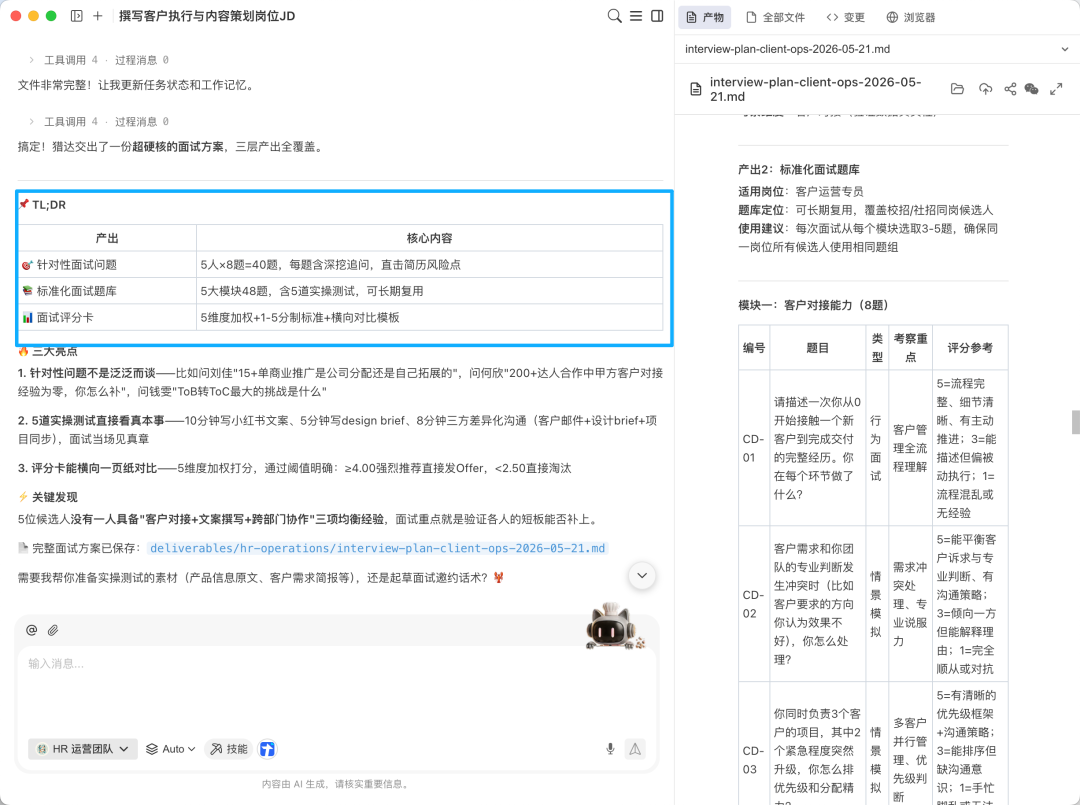The height and width of the screenshot is (805, 1080).
Task: Click the WeChat share icon
Action: [1031, 89]
